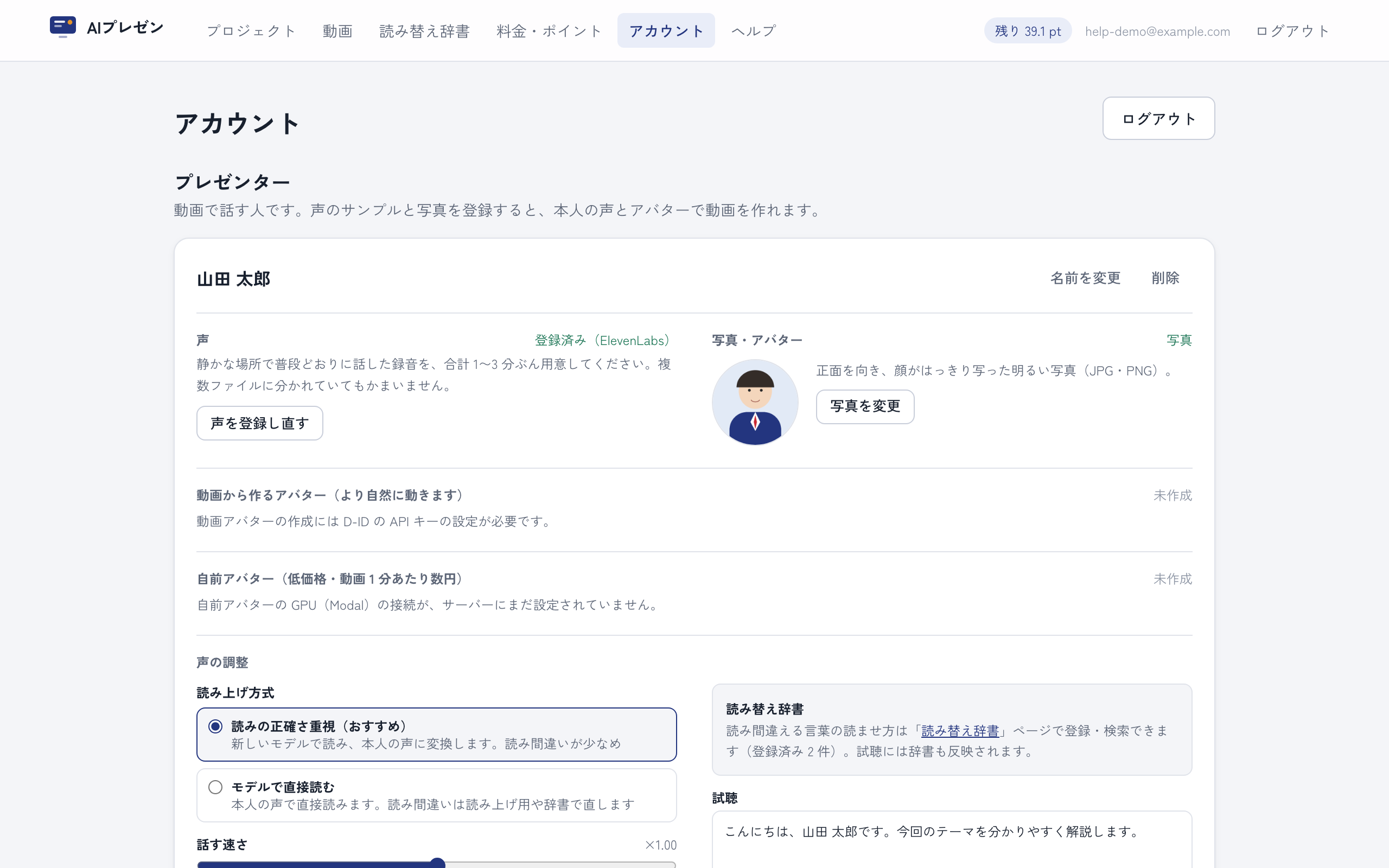Click the 山田 太郎 presenter name
1389x868 pixels.
click(x=234, y=279)
